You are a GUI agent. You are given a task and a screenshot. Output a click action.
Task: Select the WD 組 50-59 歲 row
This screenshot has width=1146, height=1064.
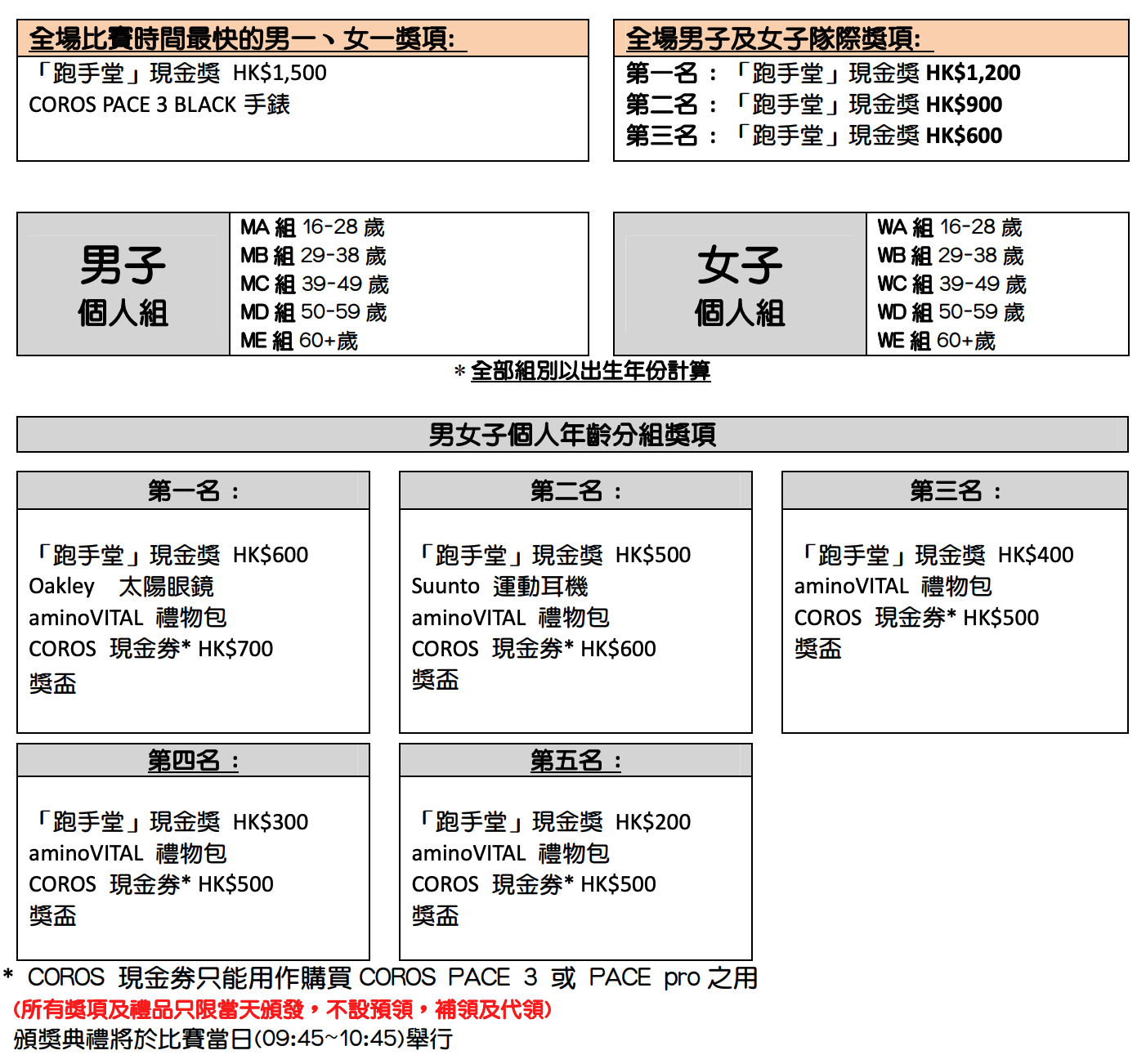click(x=951, y=312)
